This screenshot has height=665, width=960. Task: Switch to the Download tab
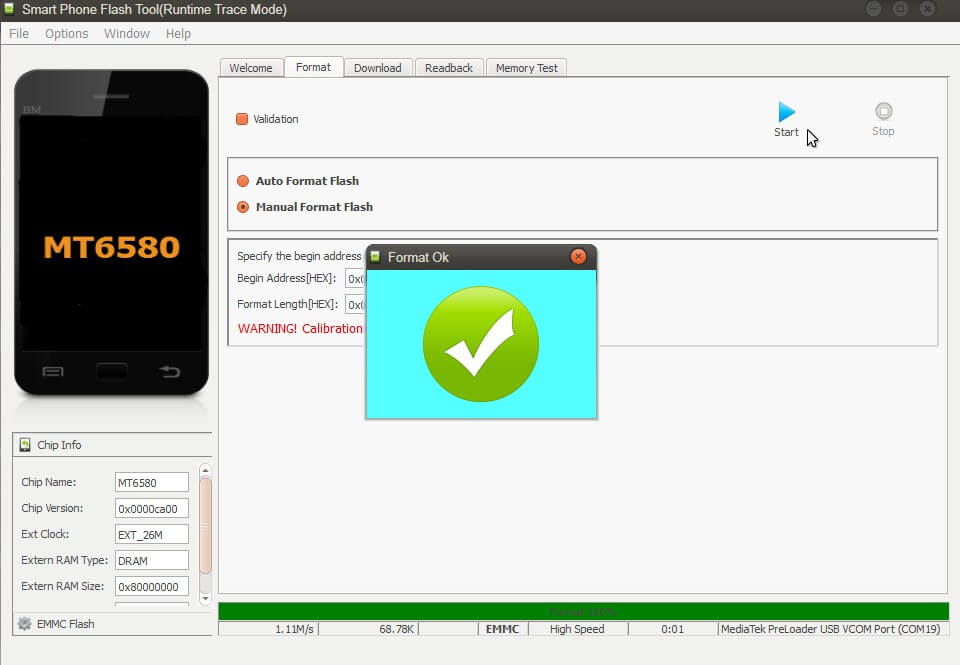[x=378, y=68]
